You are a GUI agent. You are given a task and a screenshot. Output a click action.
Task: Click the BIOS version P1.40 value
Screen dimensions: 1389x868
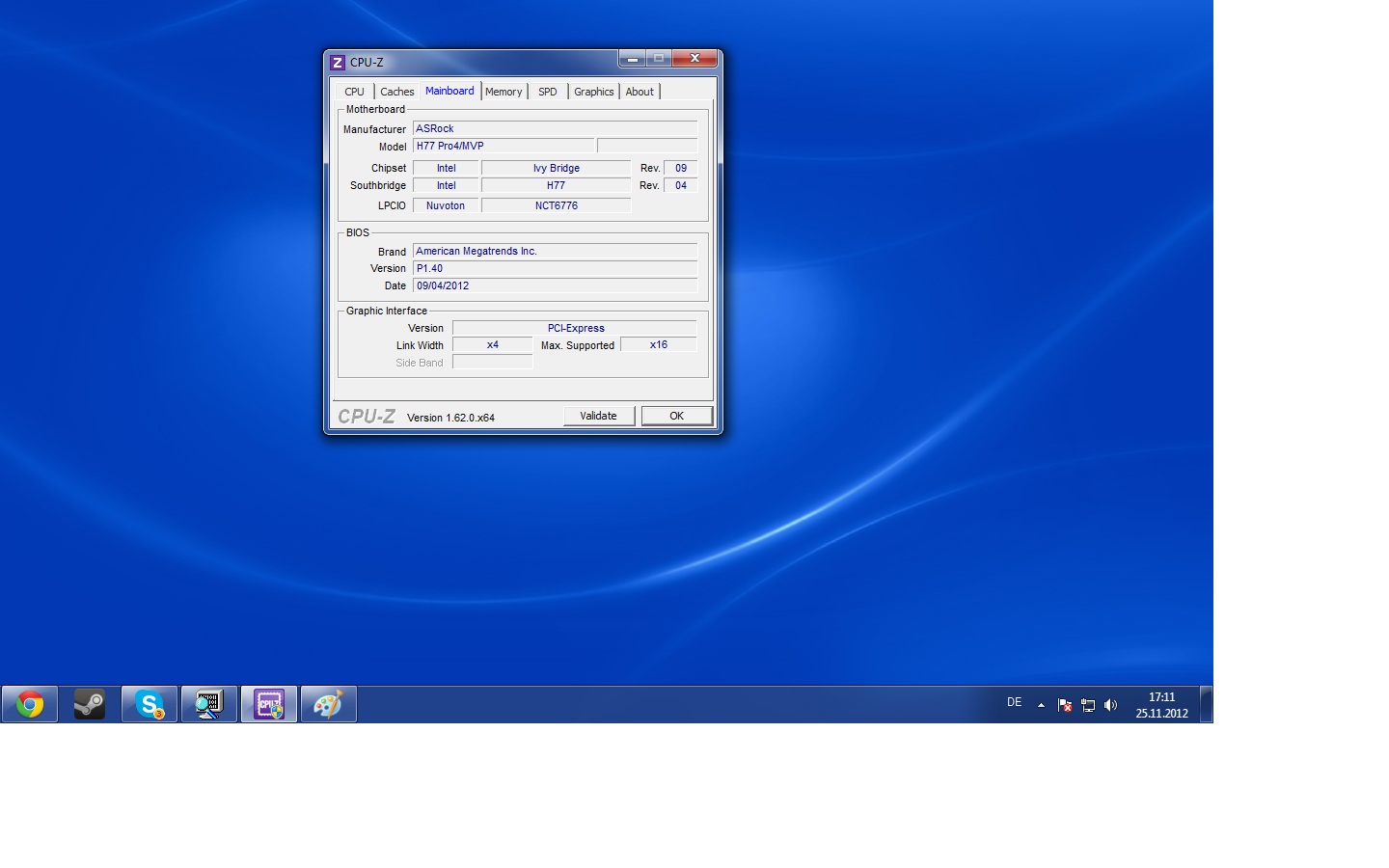[555, 268]
